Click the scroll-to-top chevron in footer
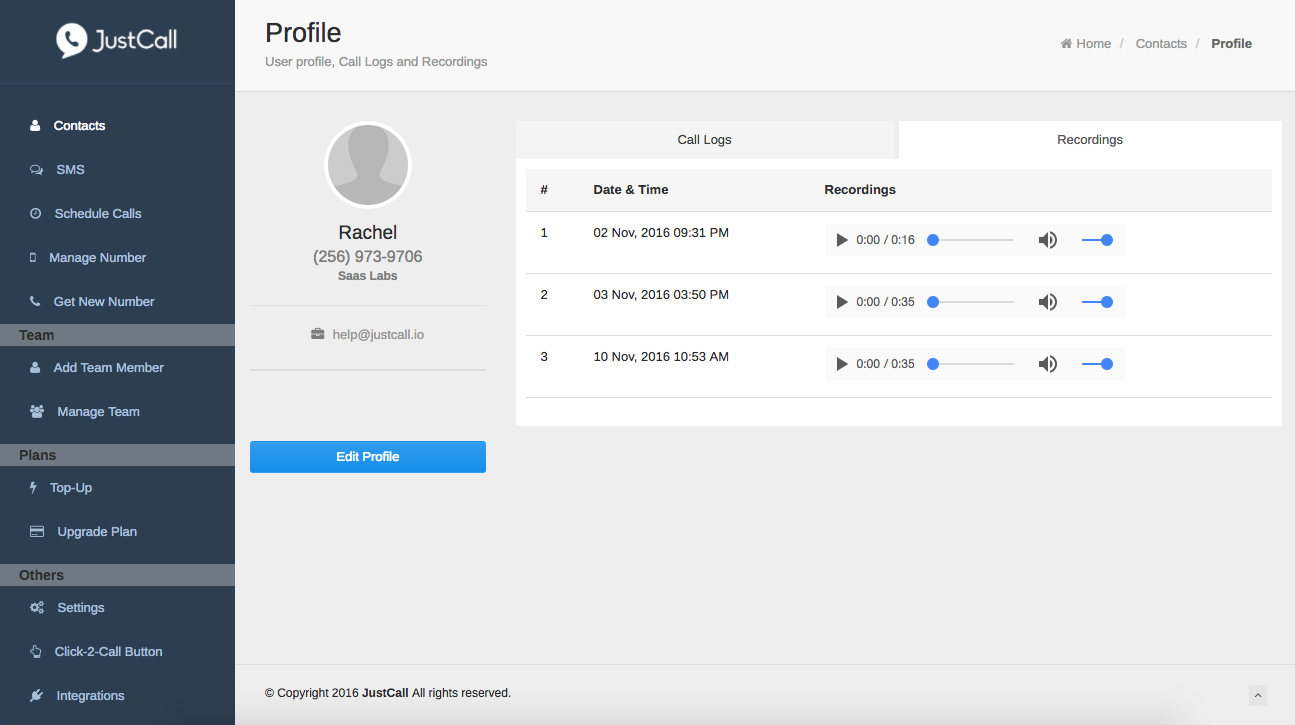Viewport: 1295px width, 725px height. point(1258,695)
